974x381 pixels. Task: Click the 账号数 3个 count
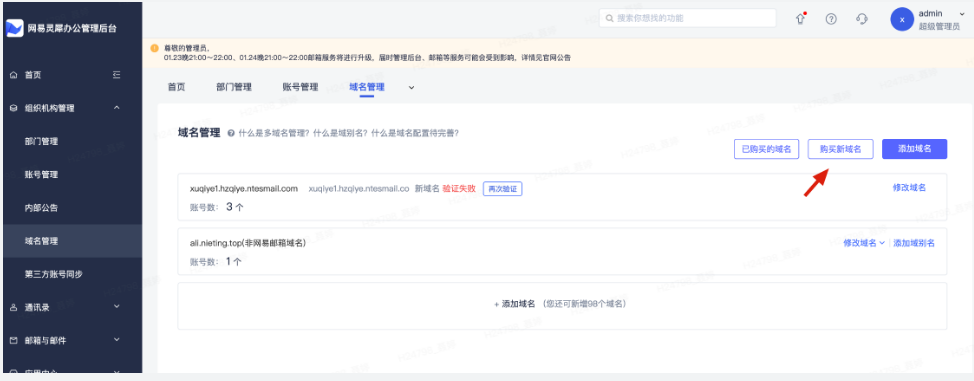coord(216,207)
